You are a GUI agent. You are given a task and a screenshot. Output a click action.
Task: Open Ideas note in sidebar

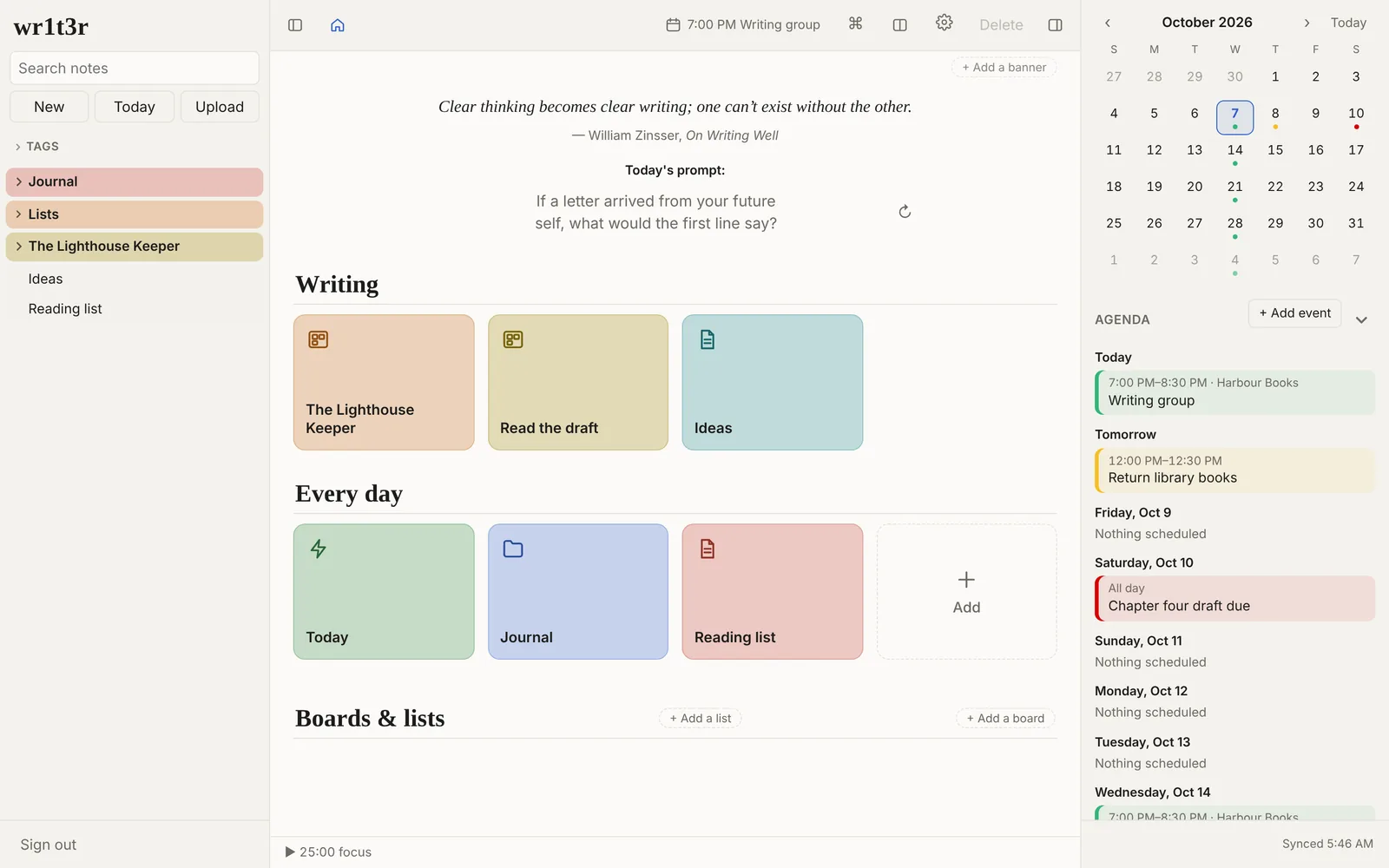[45, 279]
